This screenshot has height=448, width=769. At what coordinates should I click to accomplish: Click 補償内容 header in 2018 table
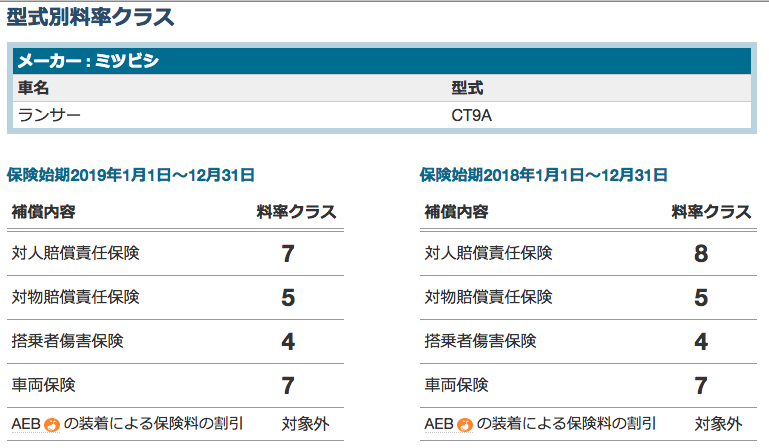click(x=456, y=212)
